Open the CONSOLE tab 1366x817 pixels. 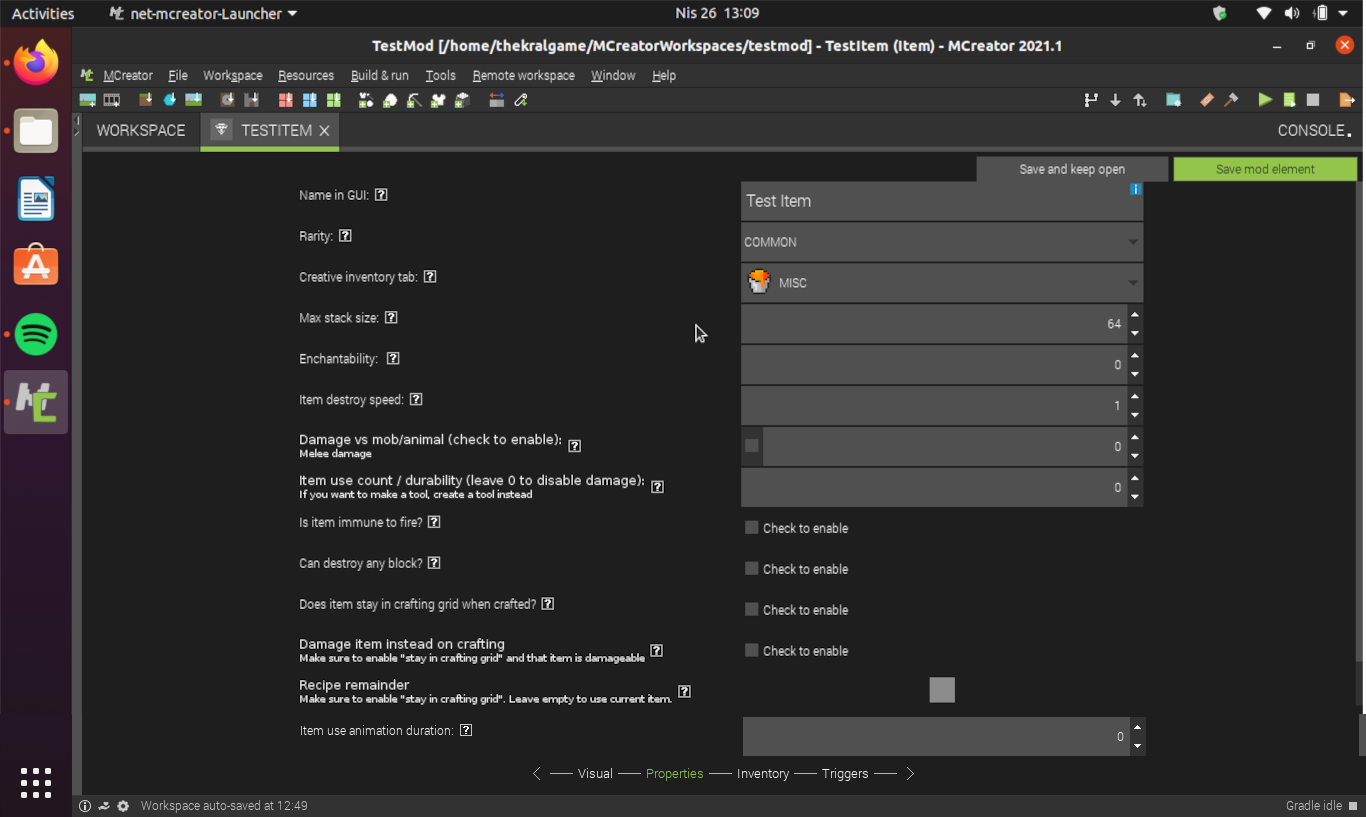click(1314, 131)
